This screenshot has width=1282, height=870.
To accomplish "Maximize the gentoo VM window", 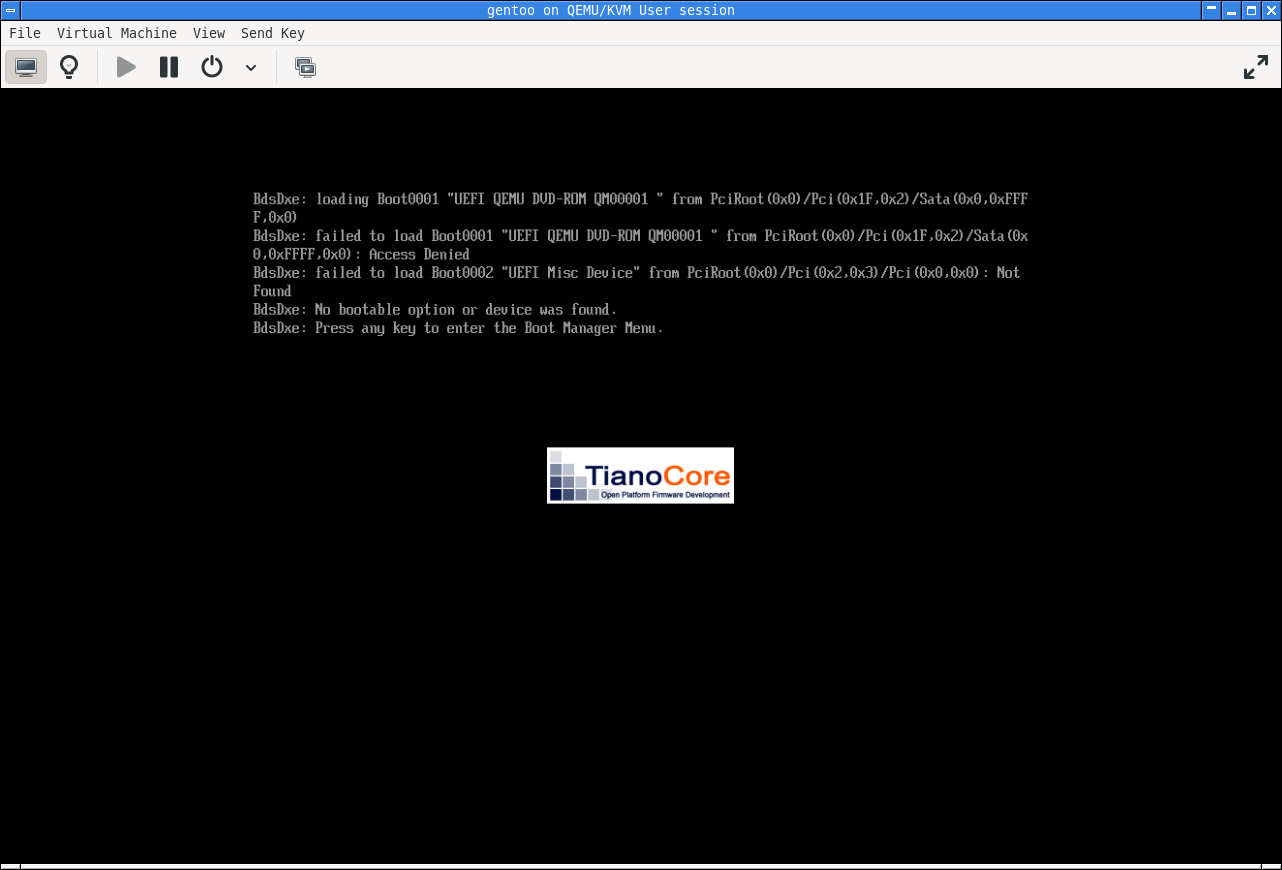I will pyautogui.click(x=1250, y=10).
